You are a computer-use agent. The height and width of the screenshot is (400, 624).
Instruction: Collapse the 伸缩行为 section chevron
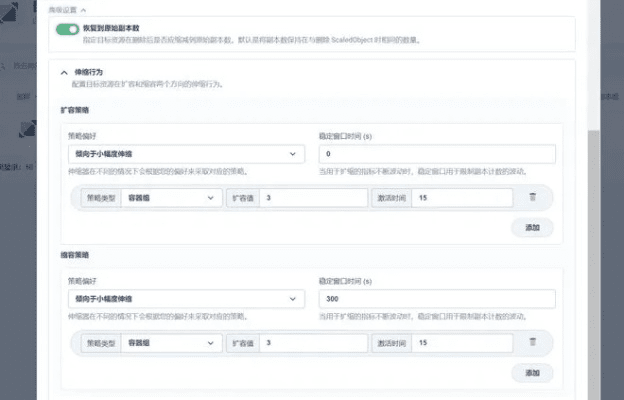pyautogui.click(x=64, y=73)
